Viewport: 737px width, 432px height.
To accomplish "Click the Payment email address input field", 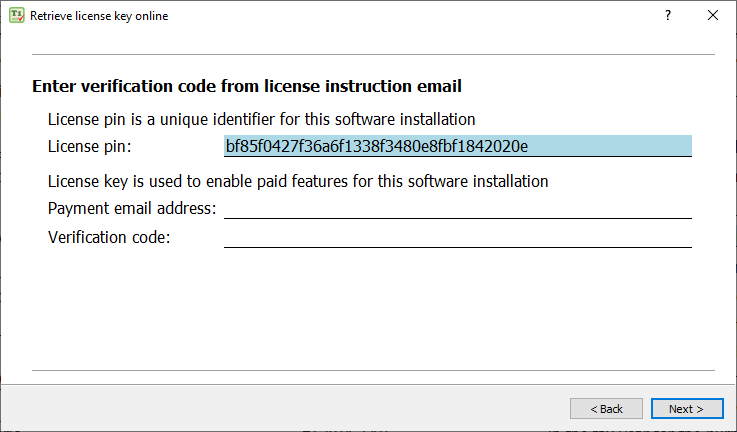I will pyautogui.click(x=458, y=208).
